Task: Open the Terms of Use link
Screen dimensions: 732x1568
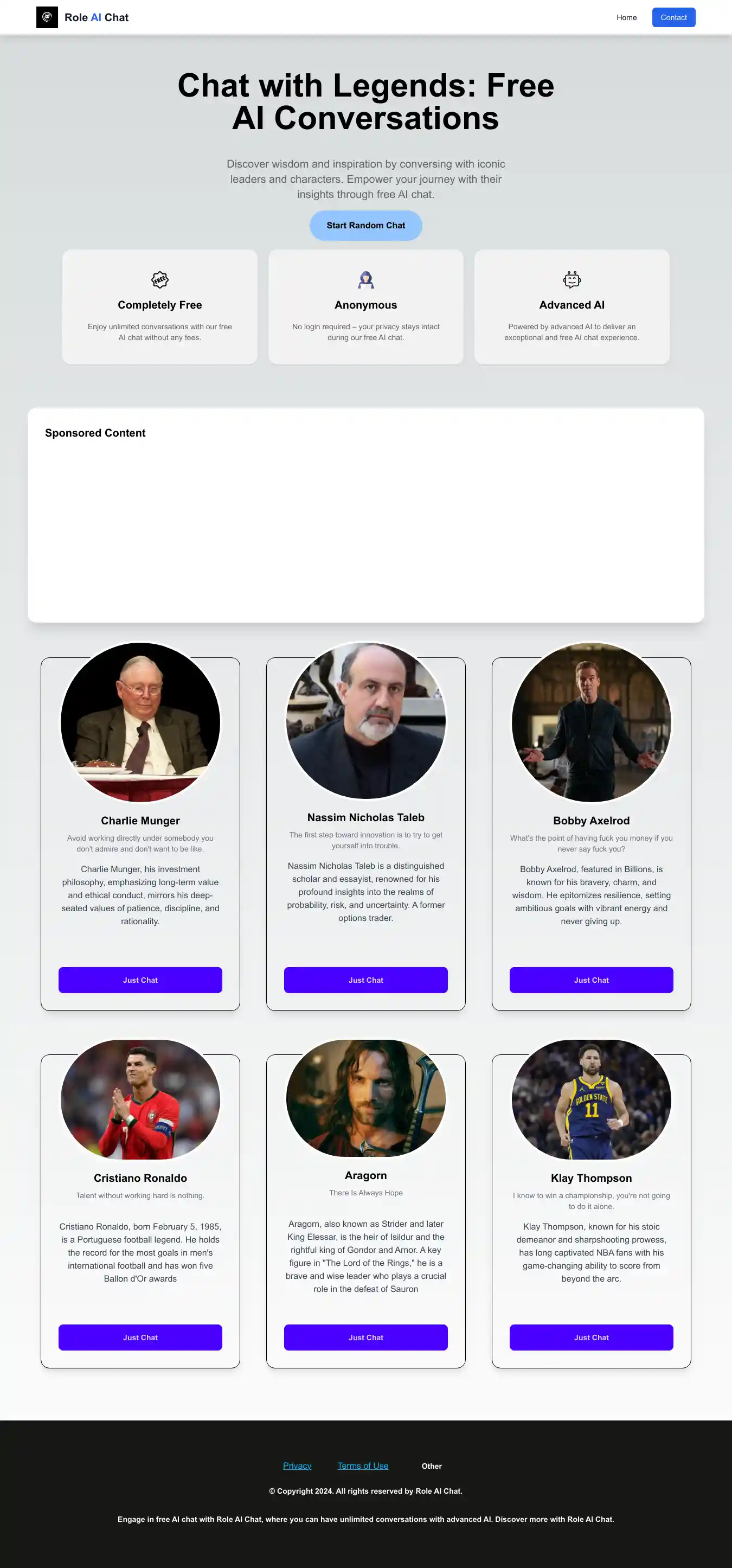Action: (x=363, y=1465)
